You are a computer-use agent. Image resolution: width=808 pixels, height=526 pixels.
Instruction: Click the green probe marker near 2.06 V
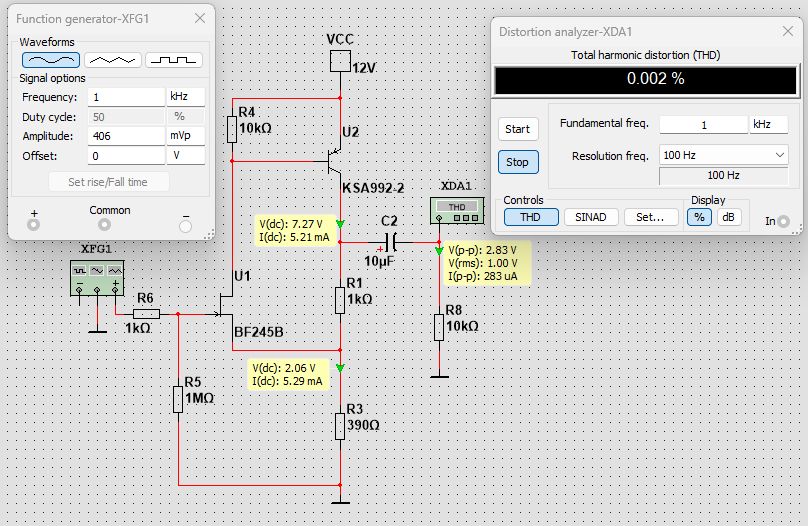click(340, 368)
